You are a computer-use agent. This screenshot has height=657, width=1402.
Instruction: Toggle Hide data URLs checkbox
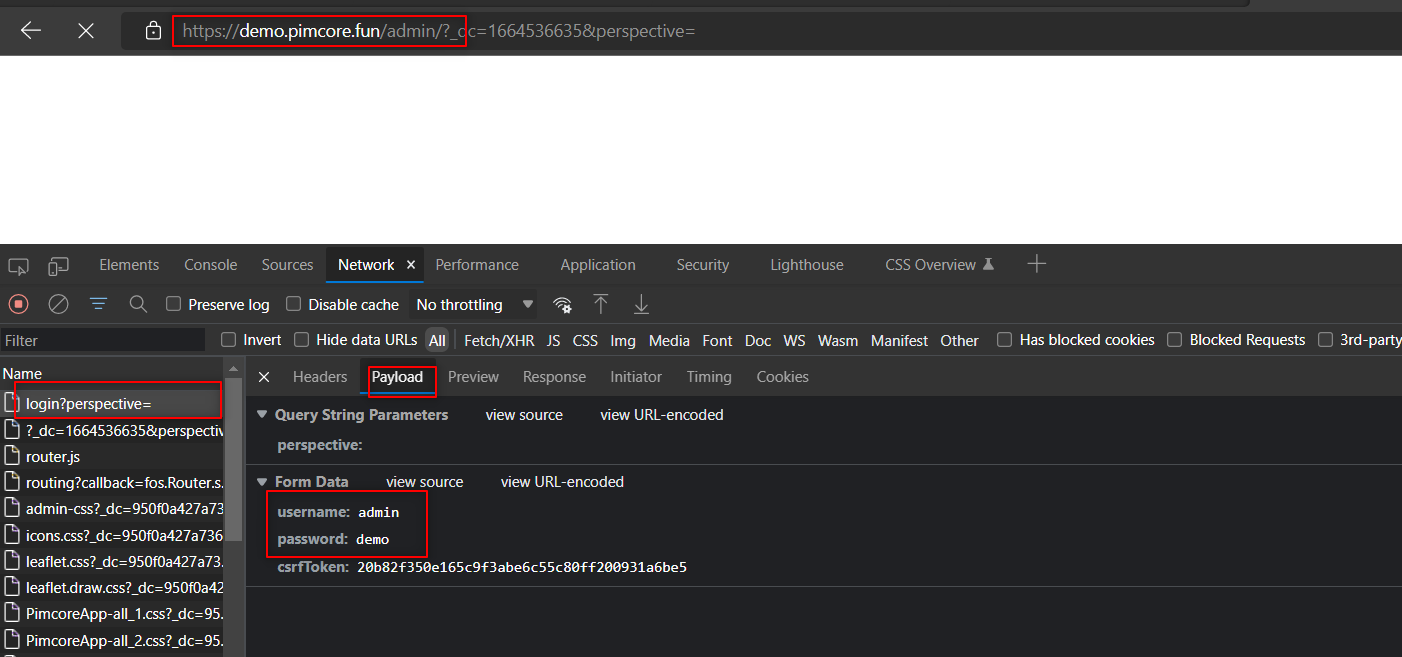coord(302,340)
